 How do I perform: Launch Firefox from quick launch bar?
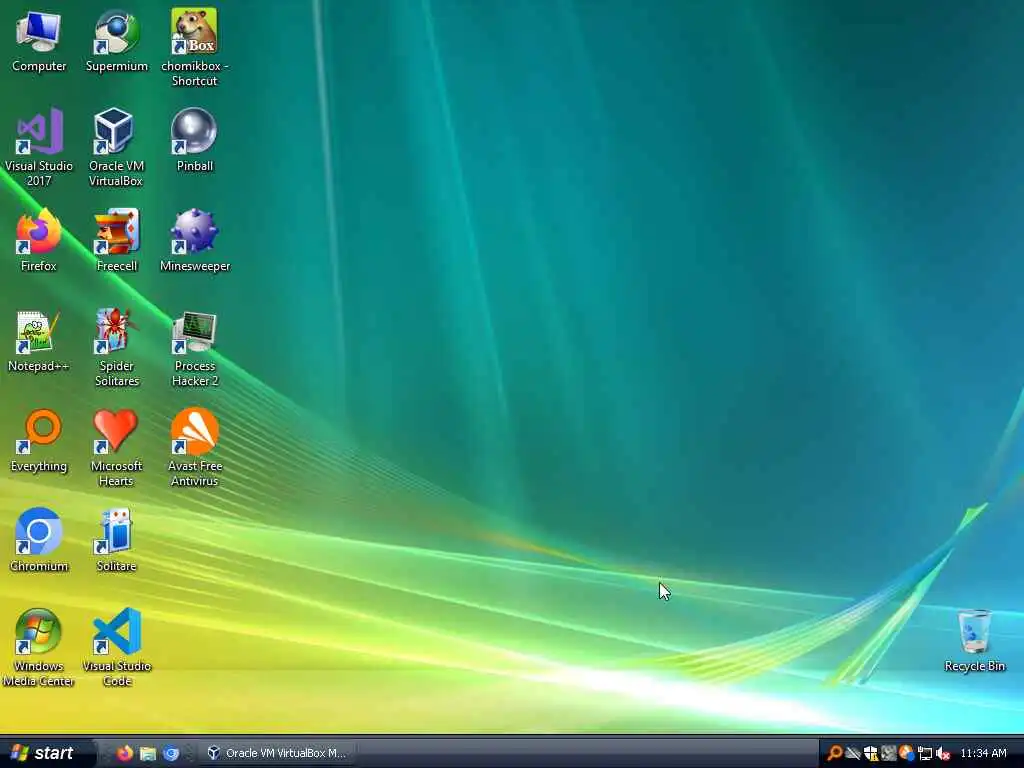(124, 753)
